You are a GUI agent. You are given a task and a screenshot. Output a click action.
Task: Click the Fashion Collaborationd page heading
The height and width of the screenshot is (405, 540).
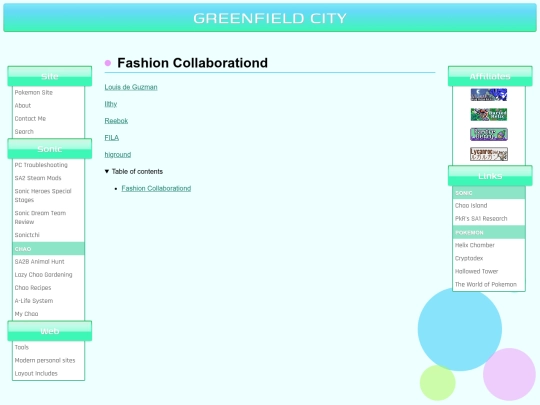pyautogui.click(x=192, y=63)
